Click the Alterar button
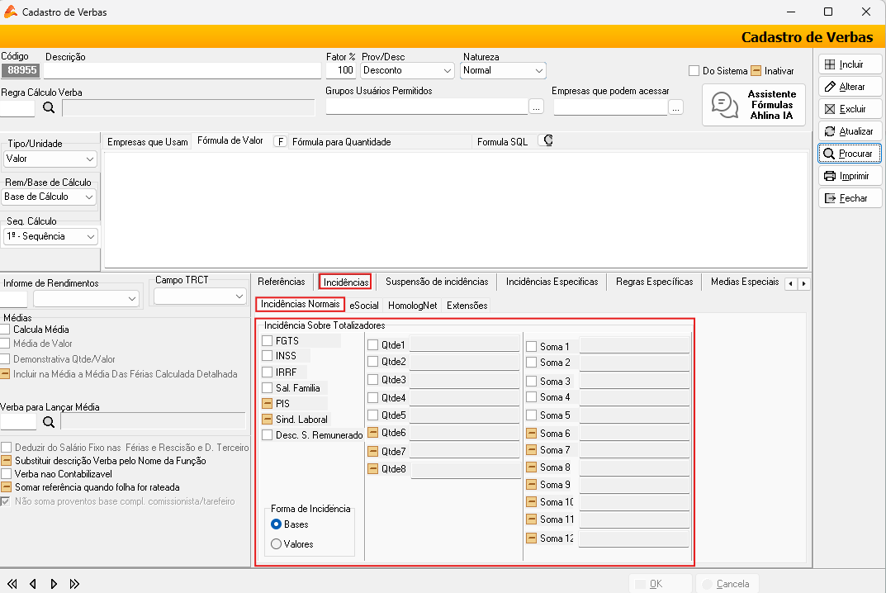The image size is (886, 593). (850, 86)
